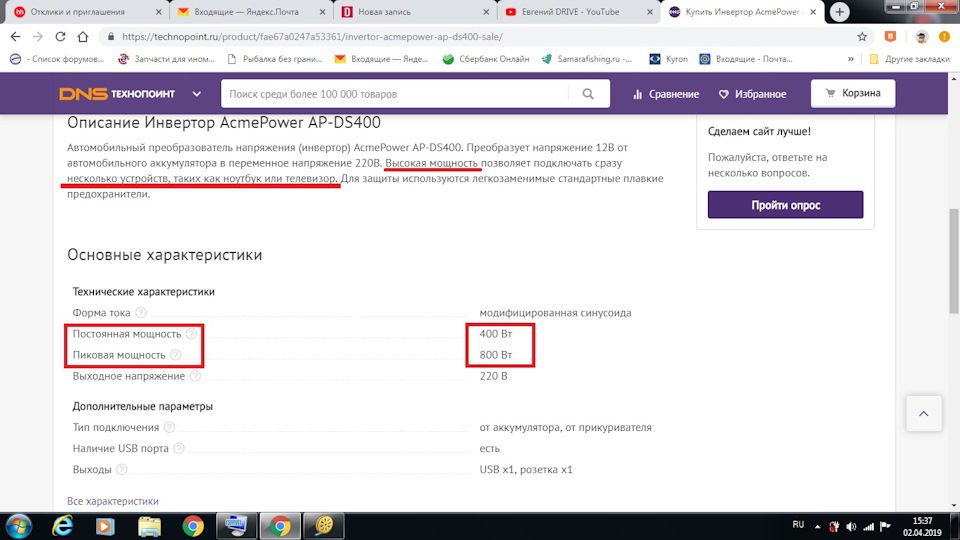The height and width of the screenshot is (540, 960).
Task: Click the scroll-to-top arrow button
Action: click(924, 414)
